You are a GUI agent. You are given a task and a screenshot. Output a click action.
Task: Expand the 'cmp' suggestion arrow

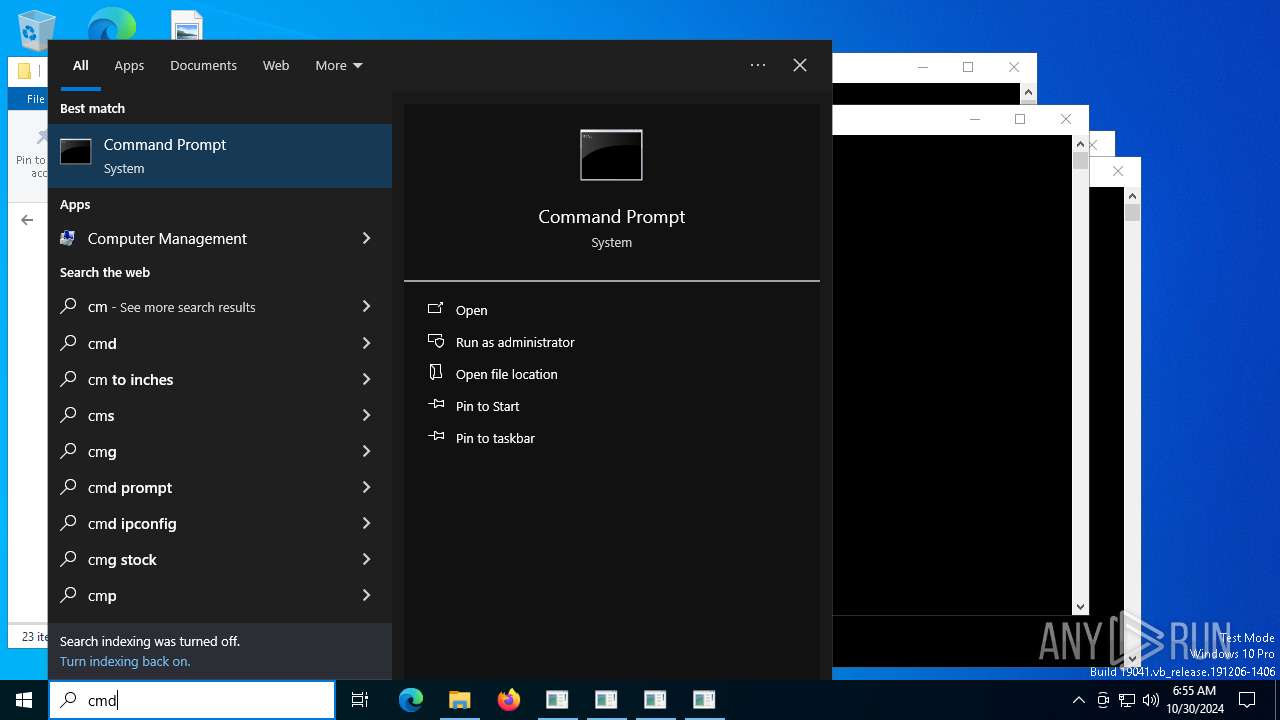point(366,595)
